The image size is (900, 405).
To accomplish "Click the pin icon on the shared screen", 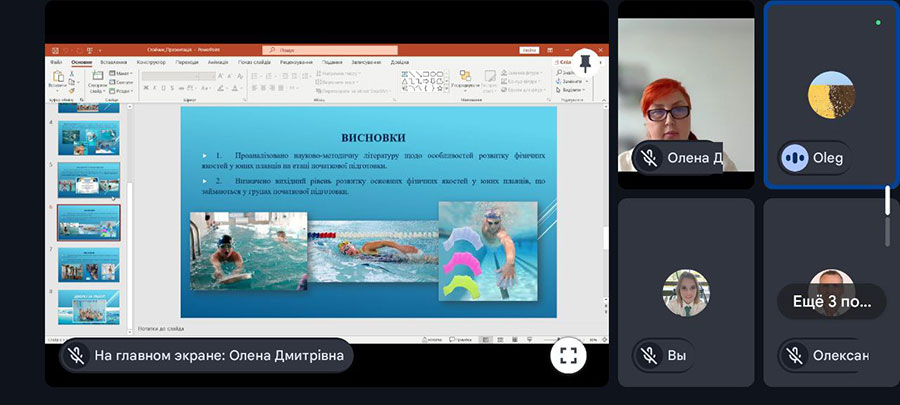I will (x=585, y=64).
